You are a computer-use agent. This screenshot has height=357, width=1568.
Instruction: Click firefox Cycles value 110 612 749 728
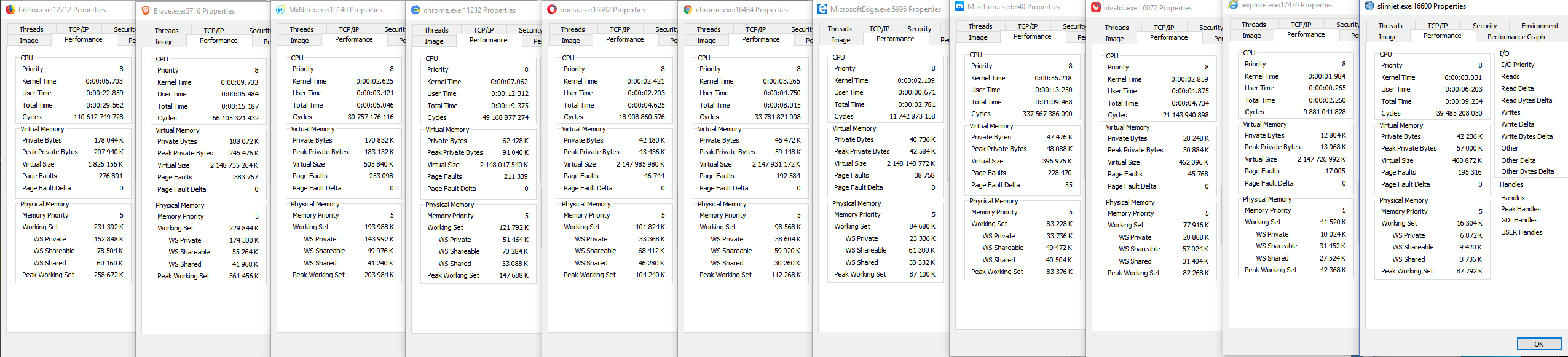click(98, 117)
